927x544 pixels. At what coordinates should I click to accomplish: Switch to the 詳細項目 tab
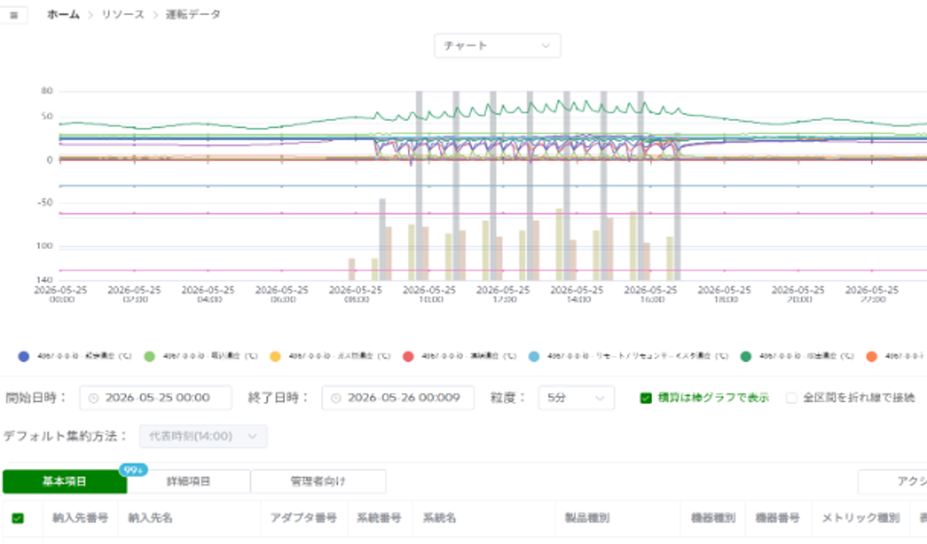[x=189, y=481]
